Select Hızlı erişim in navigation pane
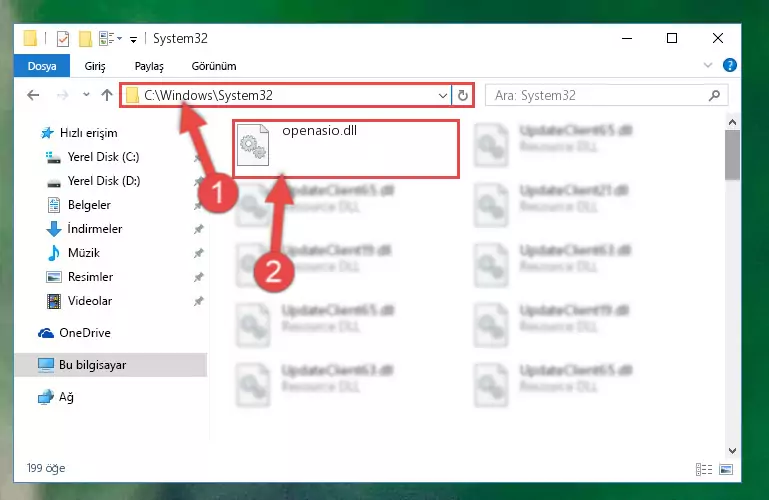769x500 pixels. pyautogui.click(x=88, y=133)
